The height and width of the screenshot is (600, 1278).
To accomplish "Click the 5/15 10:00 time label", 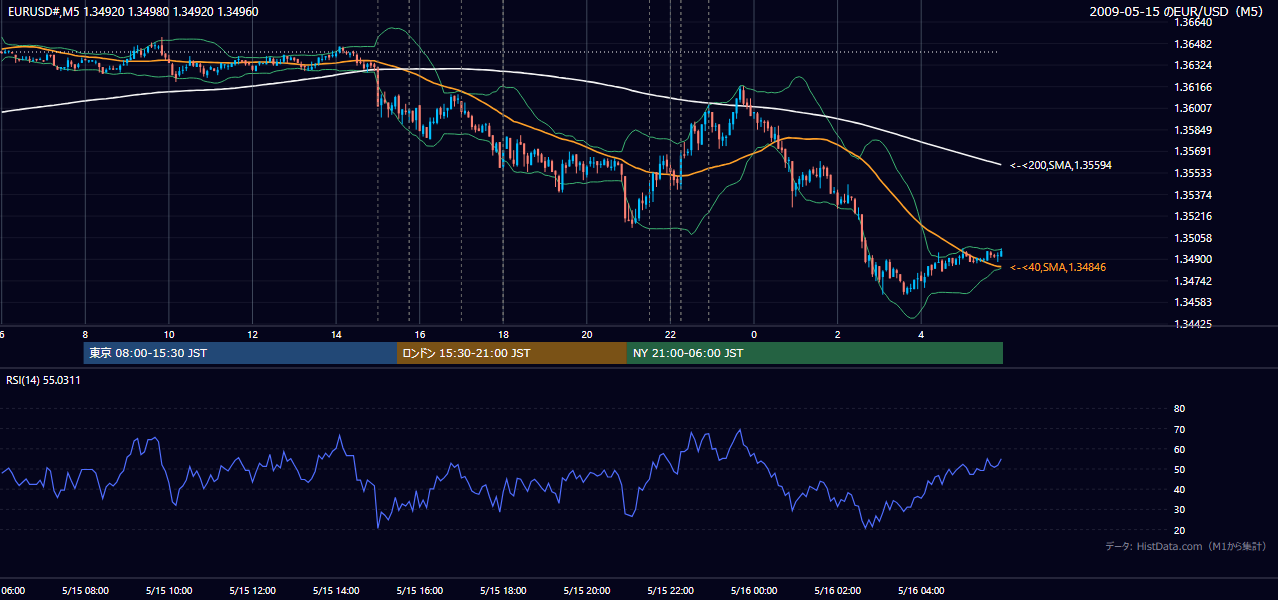I will click(169, 590).
